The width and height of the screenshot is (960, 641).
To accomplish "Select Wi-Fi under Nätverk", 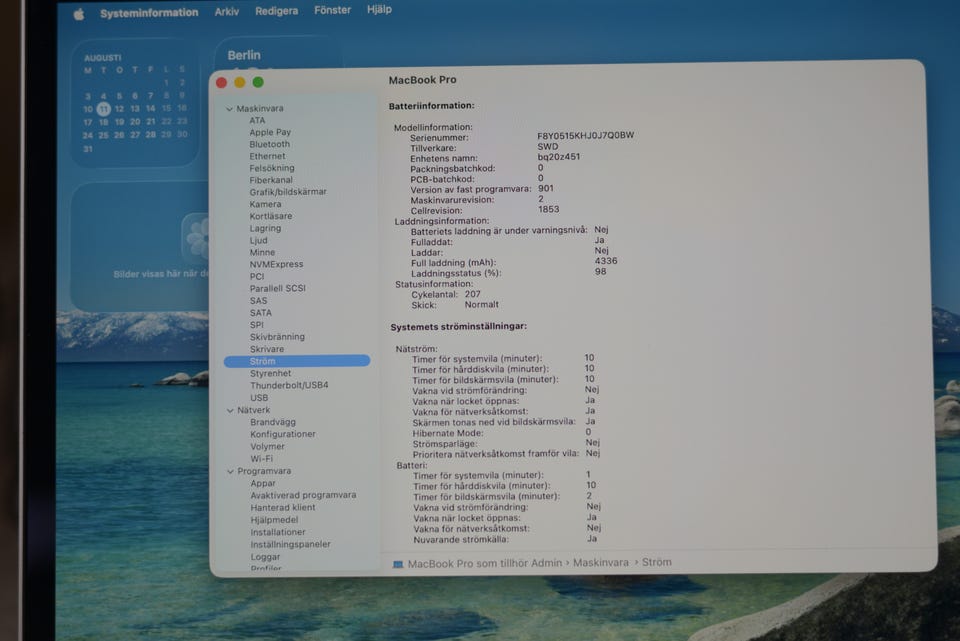I will (261, 459).
